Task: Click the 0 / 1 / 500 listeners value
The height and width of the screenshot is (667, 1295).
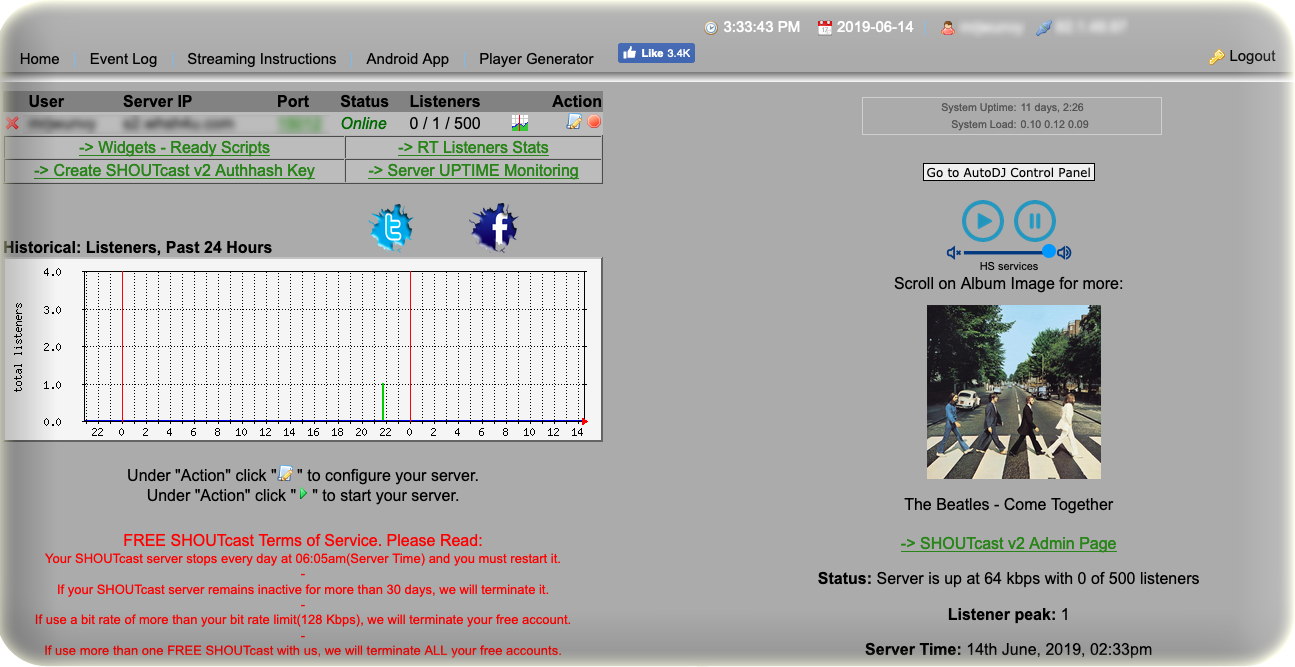Action: (445, 123)
